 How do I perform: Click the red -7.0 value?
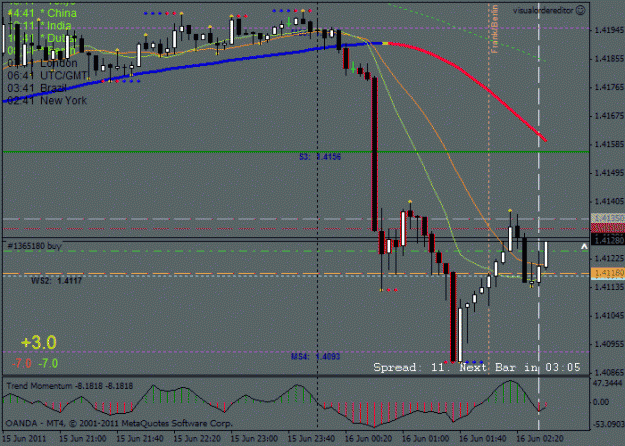[x=22, y=363]
